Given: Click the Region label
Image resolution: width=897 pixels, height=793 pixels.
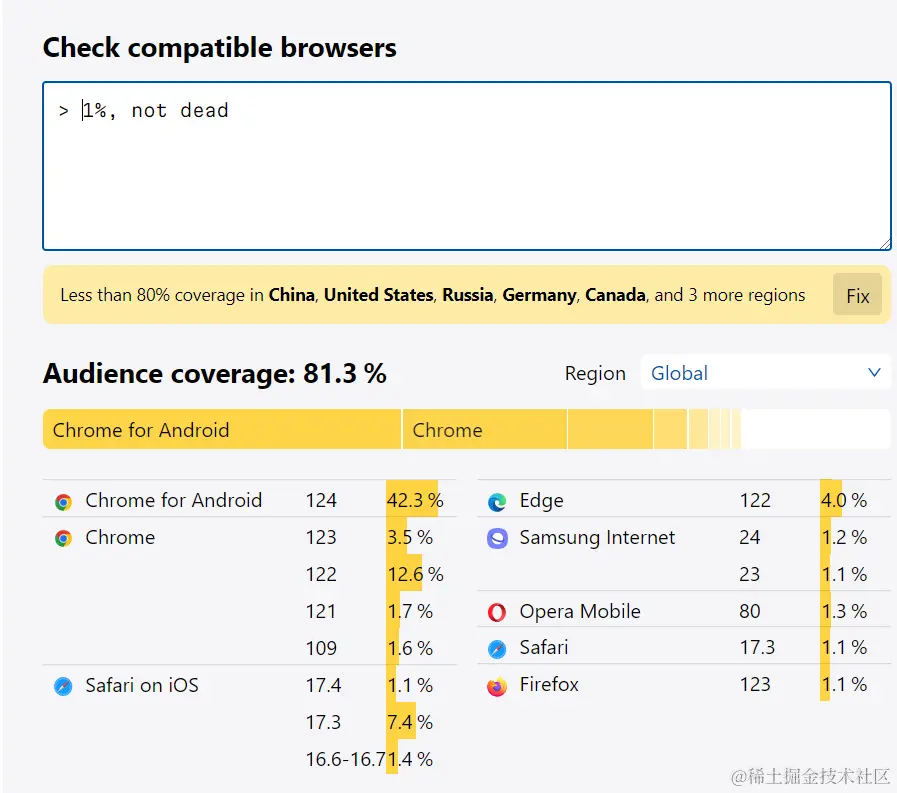Looking at the screenshot, I should 595,374.
